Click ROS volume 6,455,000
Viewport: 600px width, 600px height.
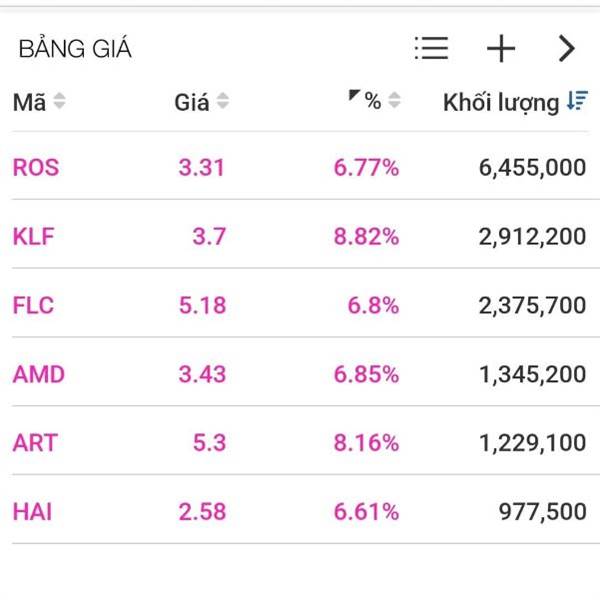[x=532, y=167]
